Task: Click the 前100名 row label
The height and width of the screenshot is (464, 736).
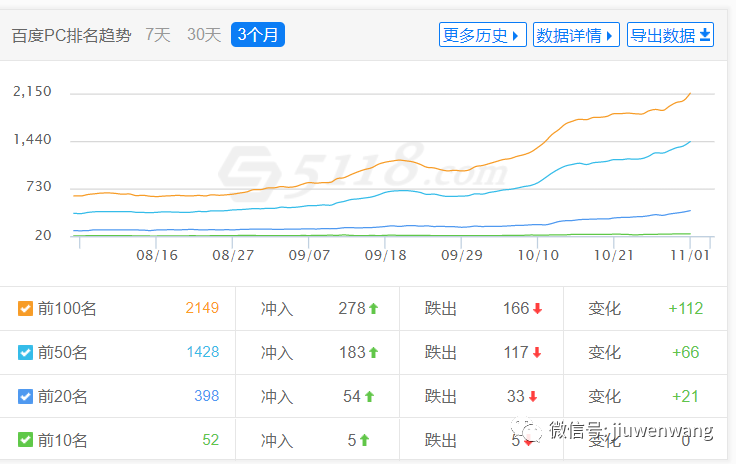Action: [x=67, y=309]
